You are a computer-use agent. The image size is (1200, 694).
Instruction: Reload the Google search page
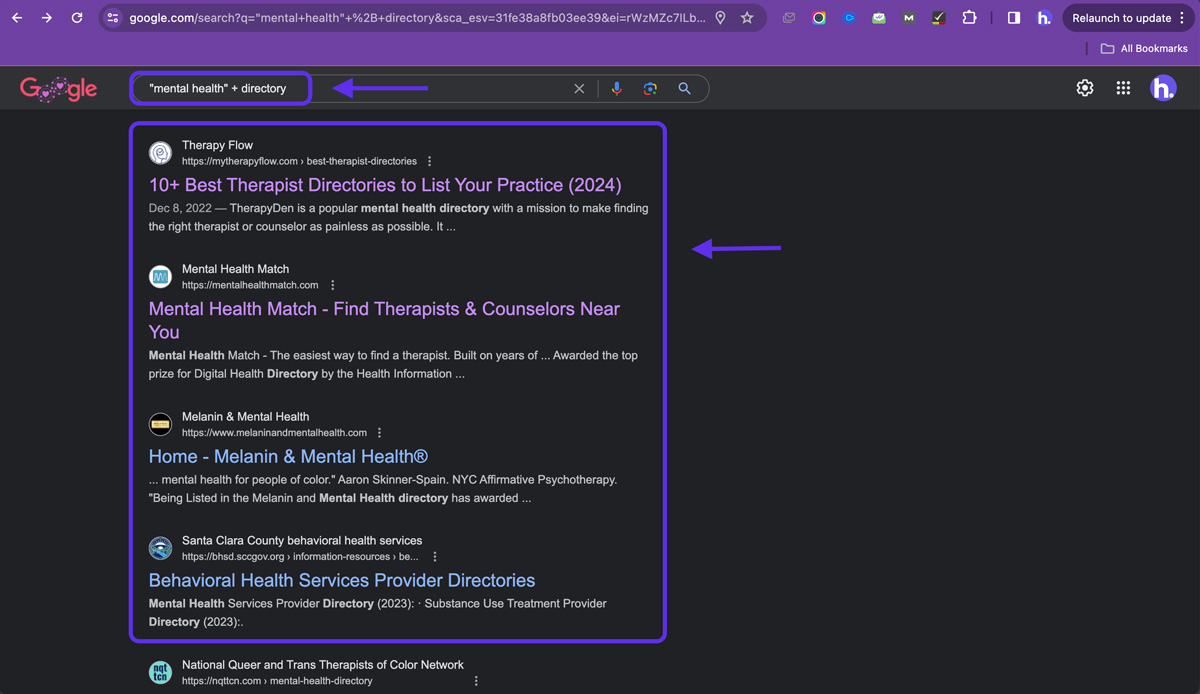click(x=77, y=18)
